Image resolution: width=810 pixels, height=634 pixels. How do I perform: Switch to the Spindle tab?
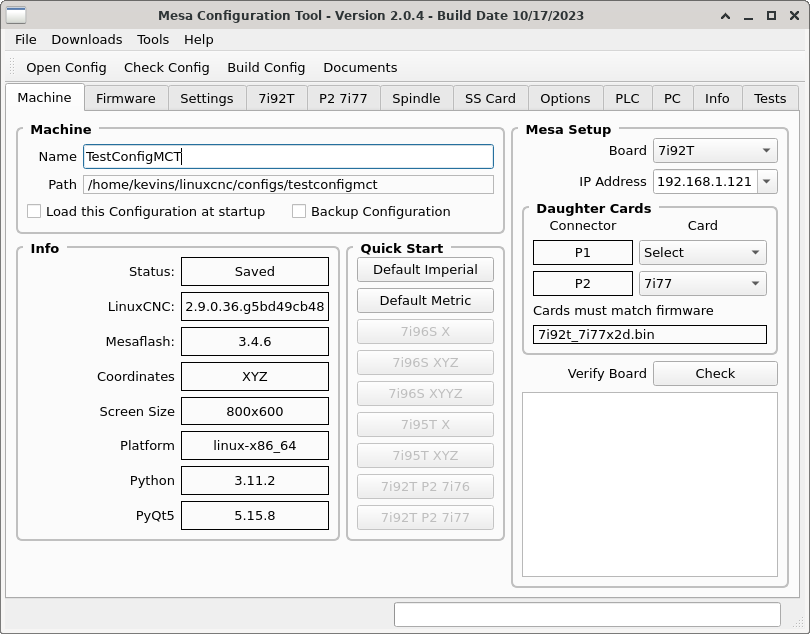pos(416,98)
